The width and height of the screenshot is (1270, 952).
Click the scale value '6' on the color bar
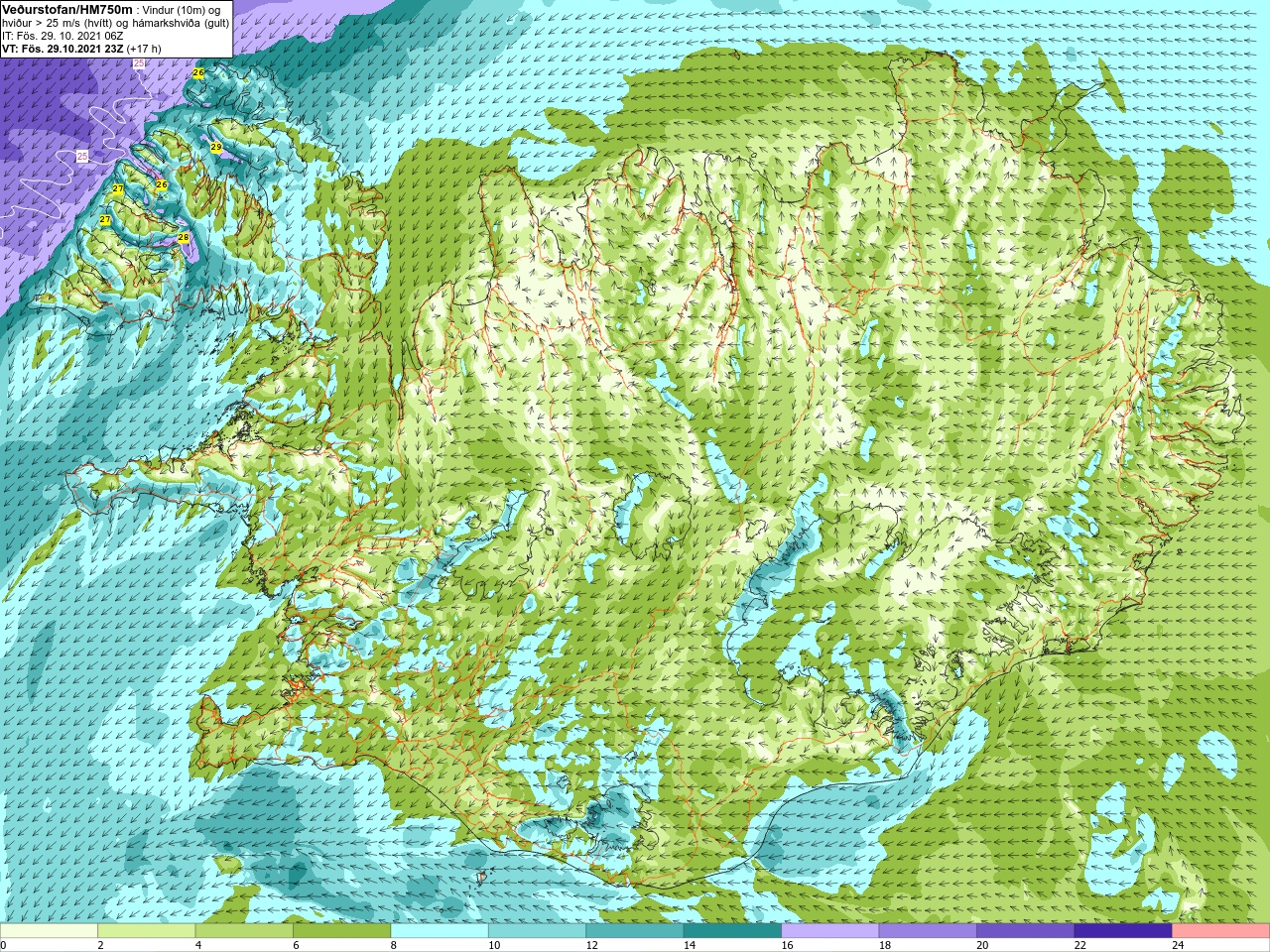point(296,945)
